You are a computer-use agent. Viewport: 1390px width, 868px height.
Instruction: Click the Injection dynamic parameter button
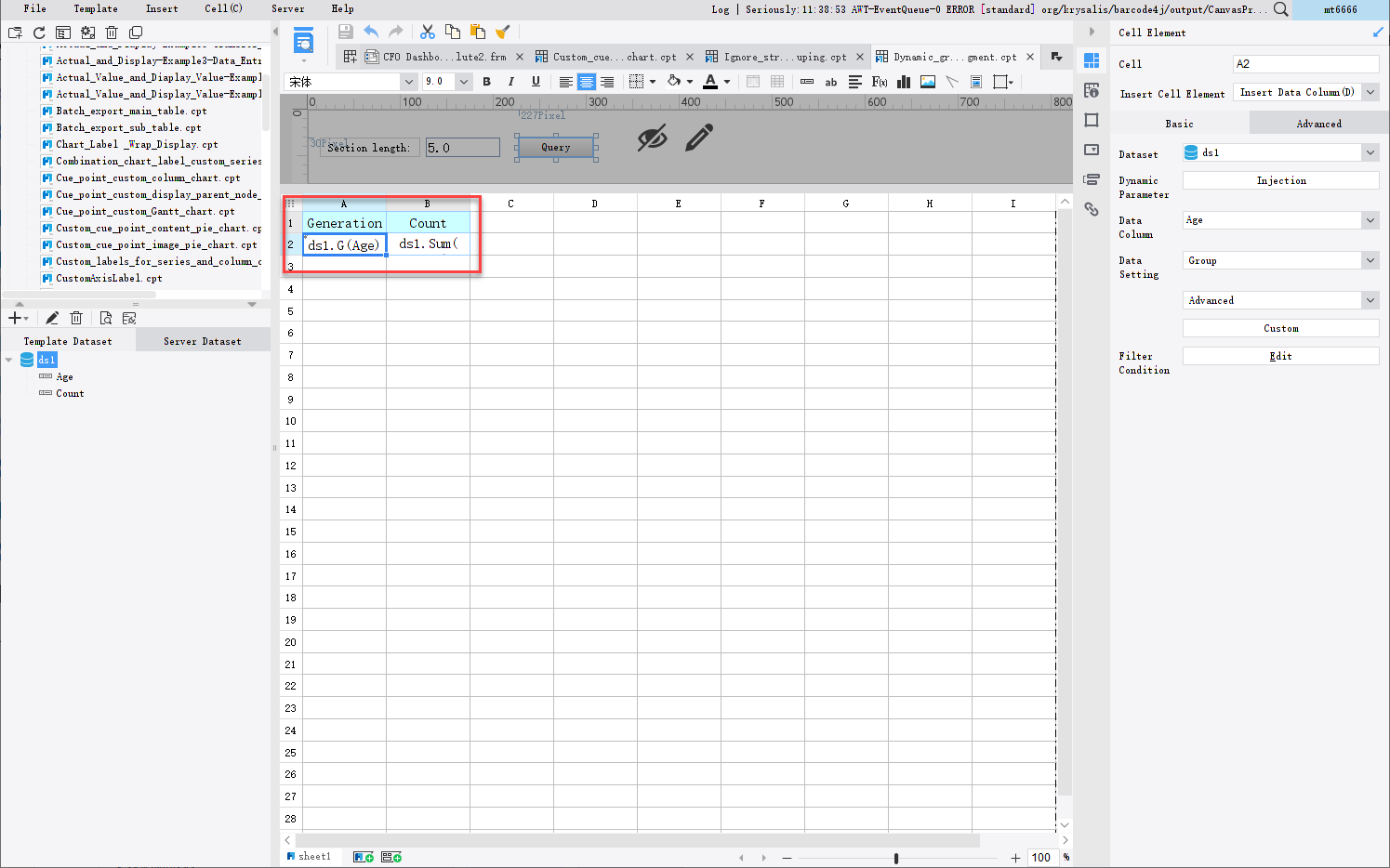(x=1280, y=179)
